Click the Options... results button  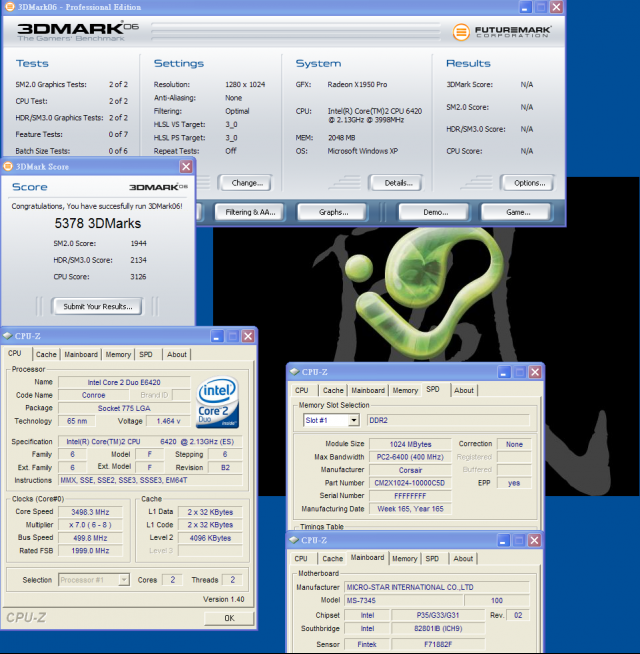(528, 183)
